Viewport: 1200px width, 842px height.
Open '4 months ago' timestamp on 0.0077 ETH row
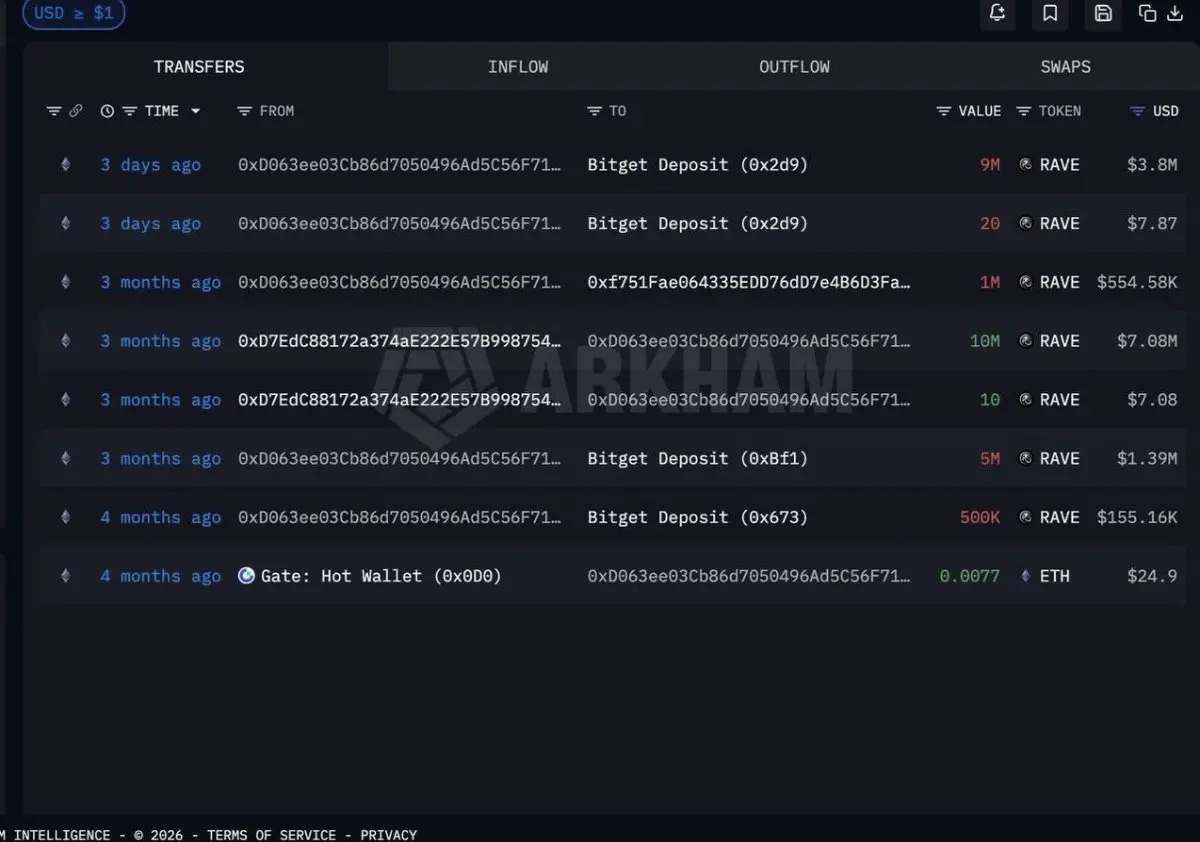[x=160, y=576]
